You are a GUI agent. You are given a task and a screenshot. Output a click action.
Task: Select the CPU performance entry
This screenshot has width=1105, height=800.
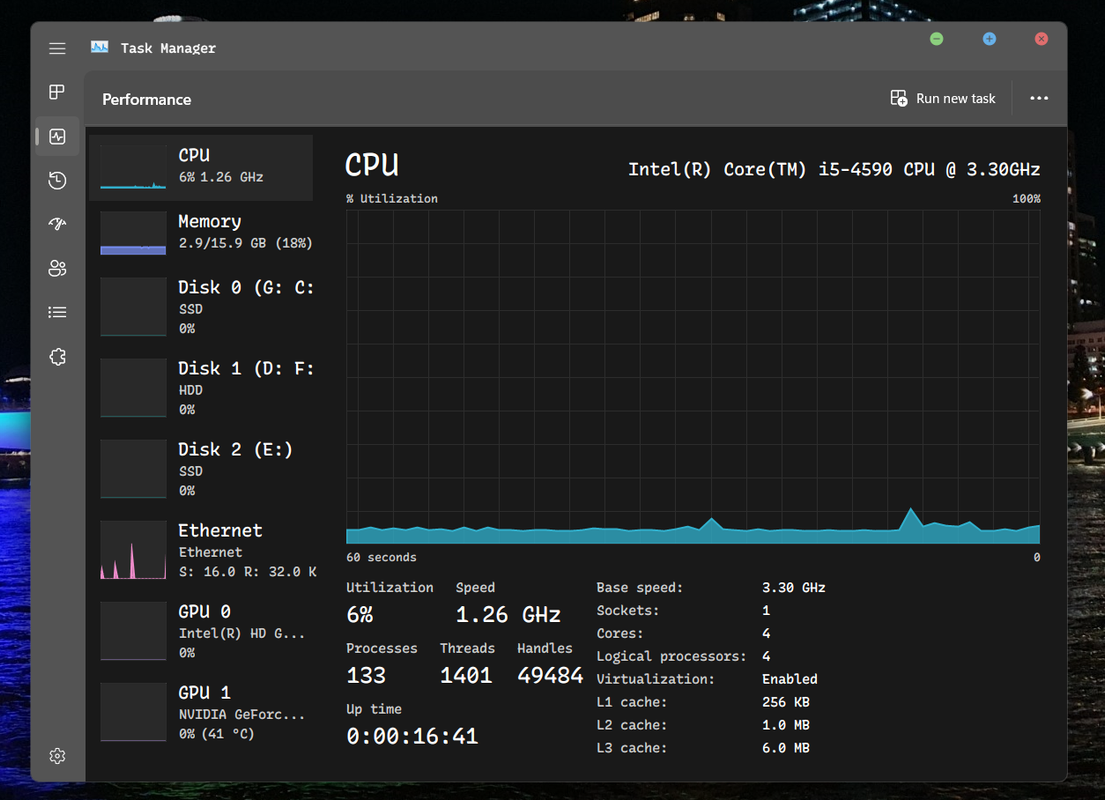(201, 168)
